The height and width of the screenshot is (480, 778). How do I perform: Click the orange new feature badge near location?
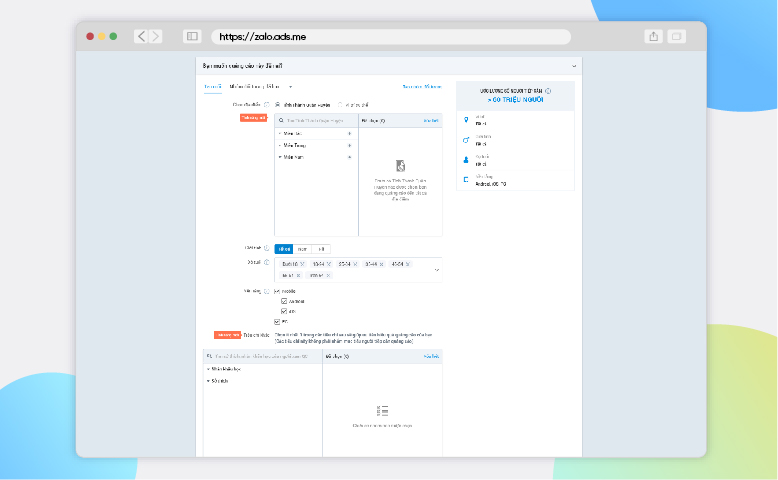click(x=254, y=118)
